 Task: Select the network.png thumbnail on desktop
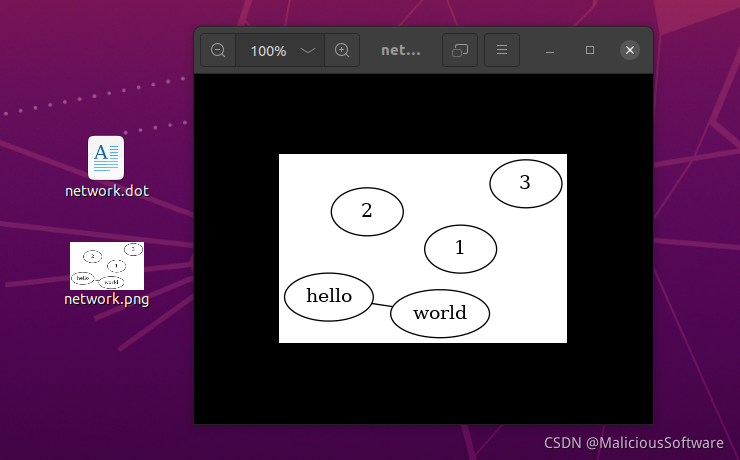tap(107, 266)
